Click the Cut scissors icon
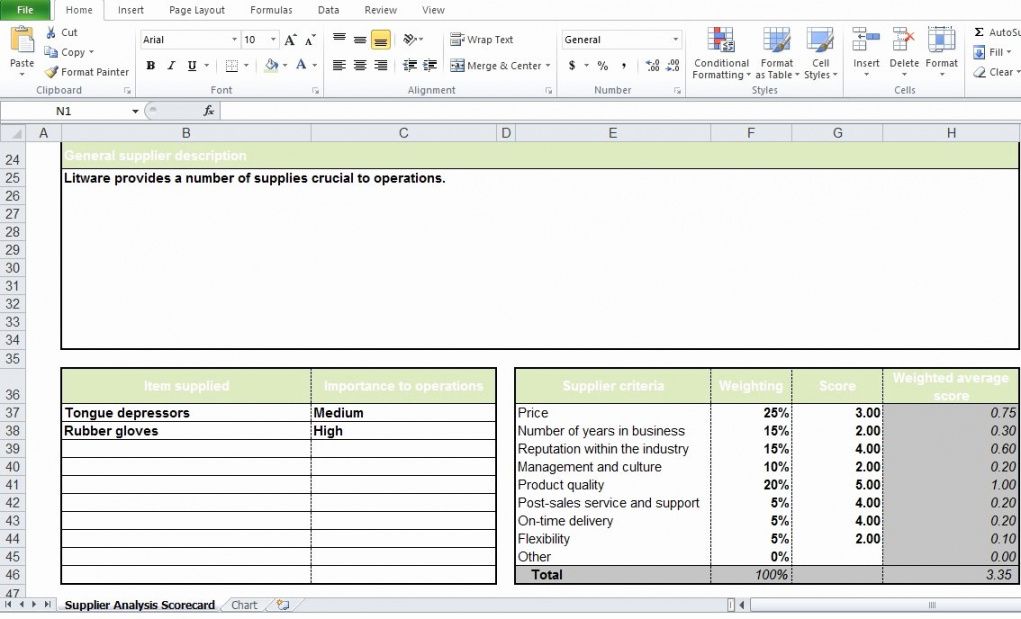1021x619 pixels. pyautogui.click(x=51, y=33)
